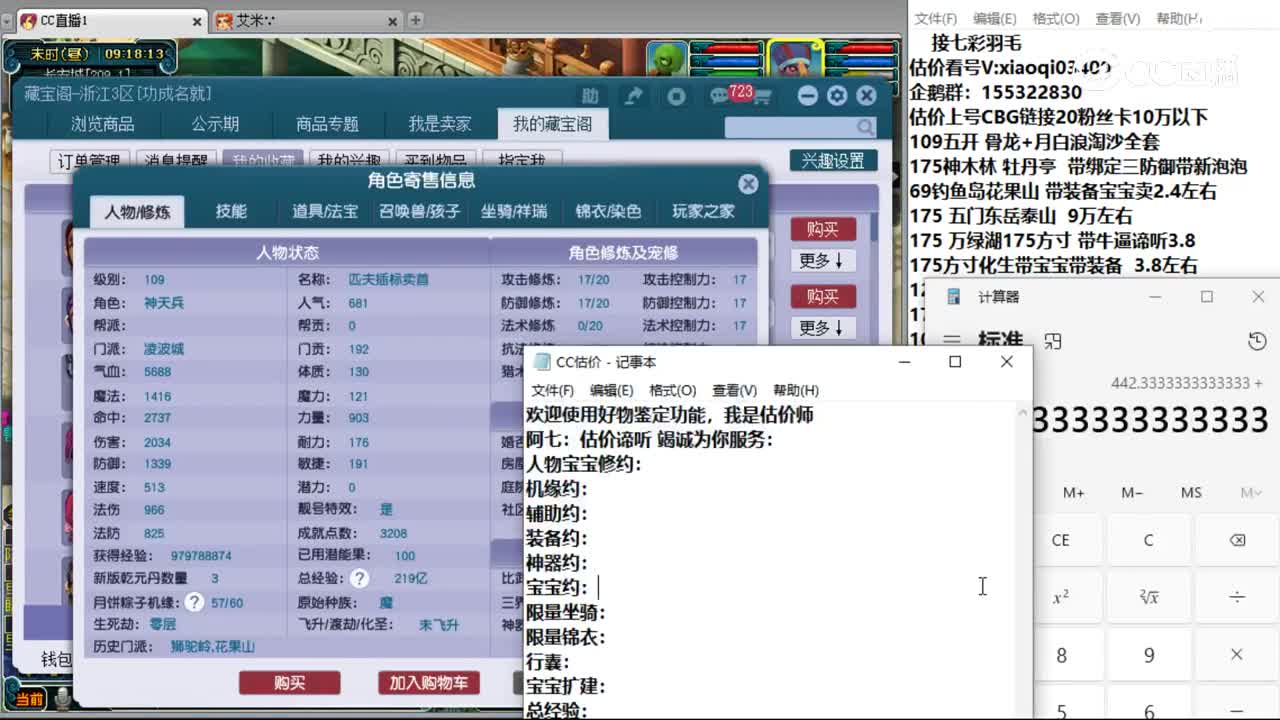Open the settings gear on the 藏宝阁 toolbar
Image resolution: width=1280 pixels, height=720 pixels.
tap(837, 95)
